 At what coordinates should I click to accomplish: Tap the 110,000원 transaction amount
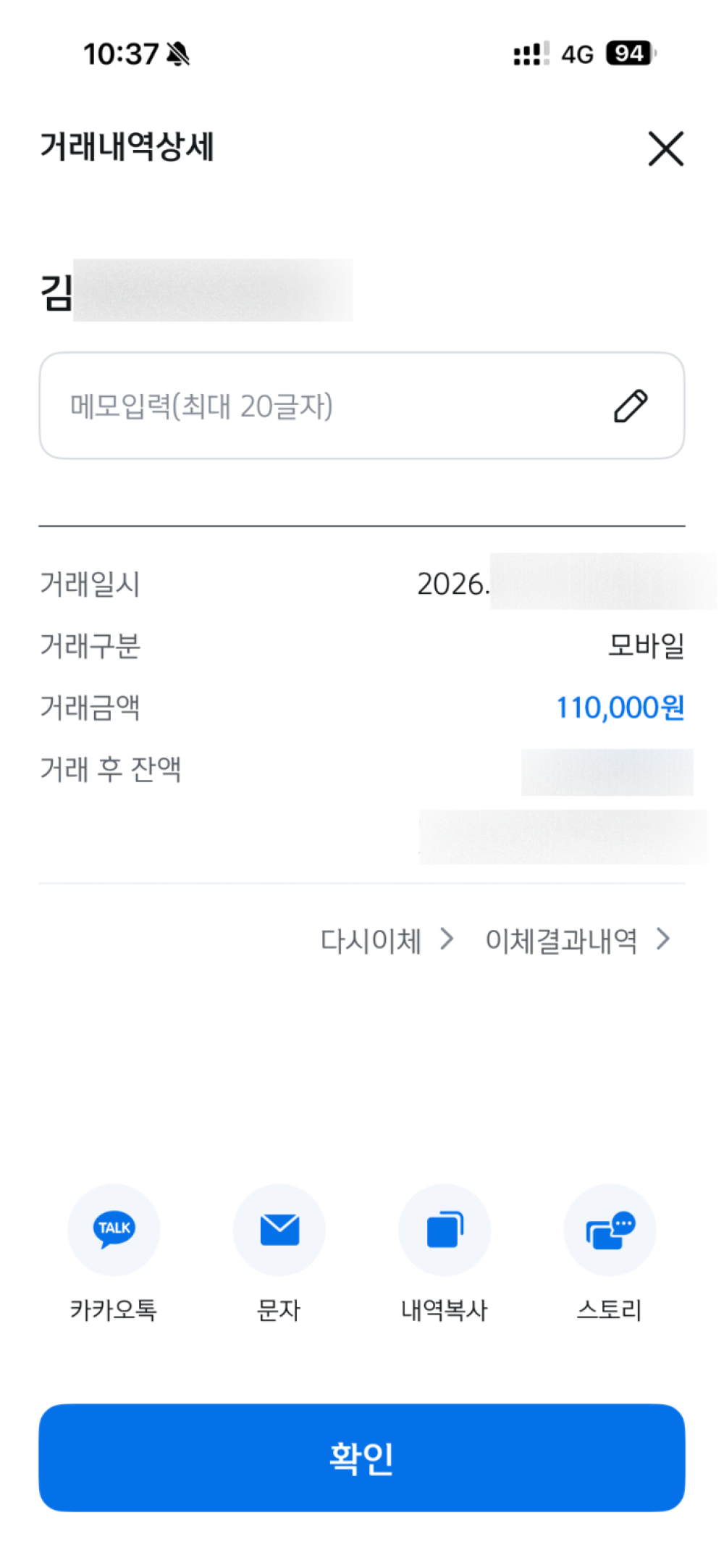(x=620, y=708)
